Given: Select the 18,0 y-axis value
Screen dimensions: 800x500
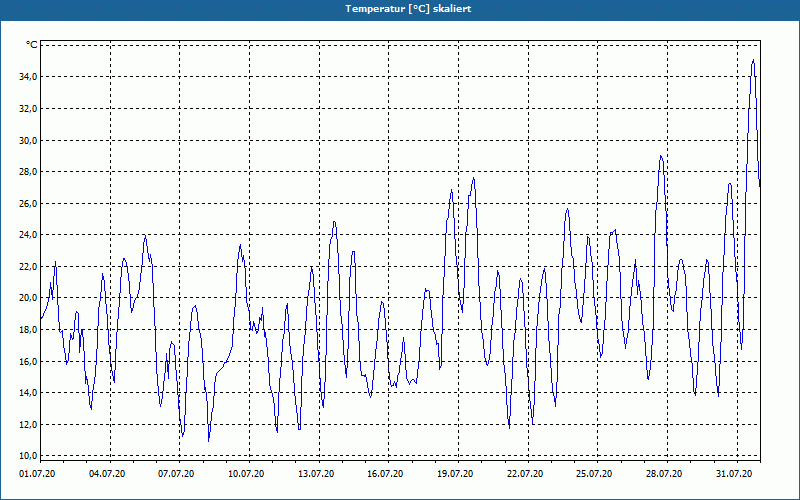Looking at the screenshot, I should click(x=28, y=330).
